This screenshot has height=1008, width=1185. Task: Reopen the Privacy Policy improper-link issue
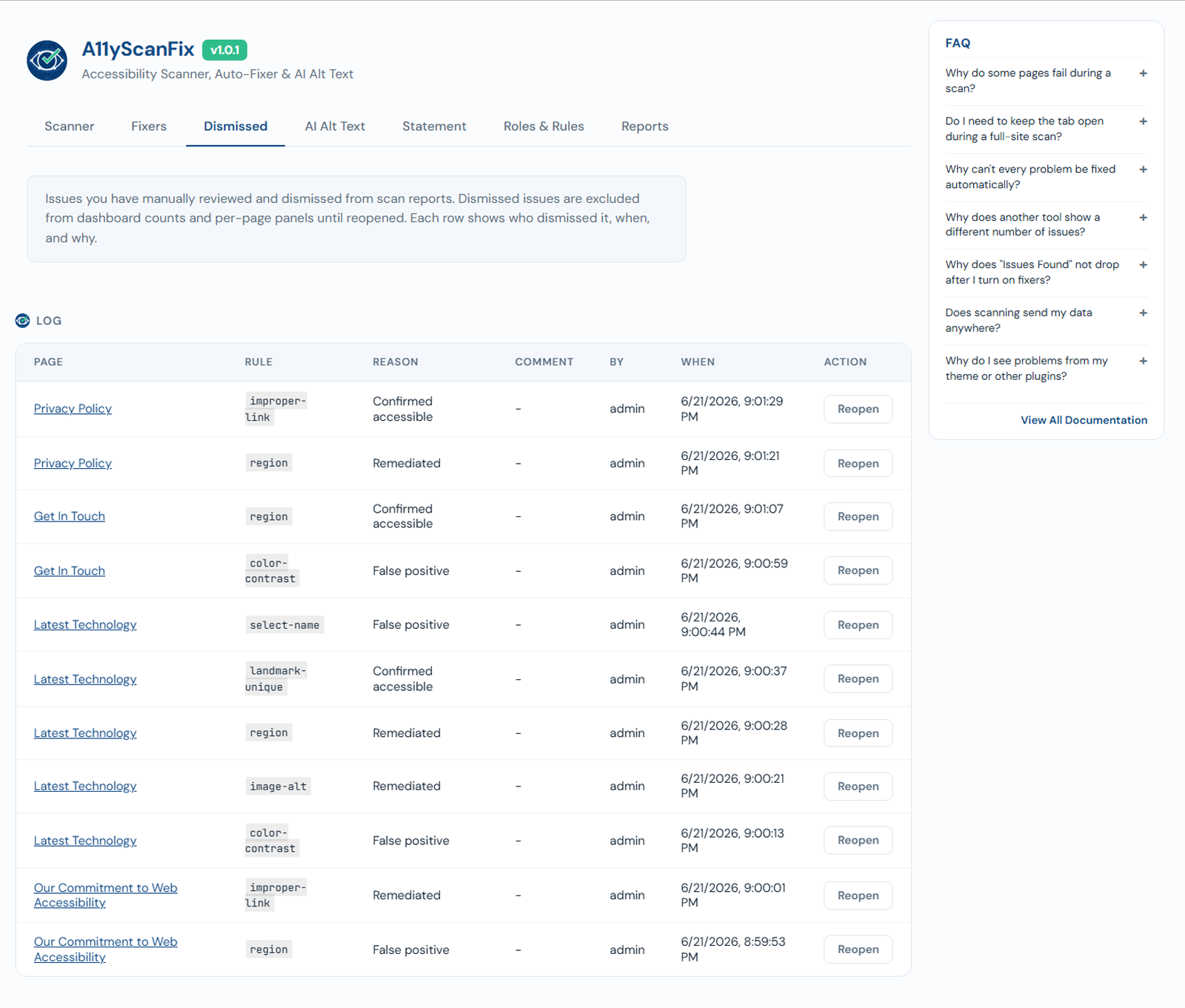click(858, 409)
